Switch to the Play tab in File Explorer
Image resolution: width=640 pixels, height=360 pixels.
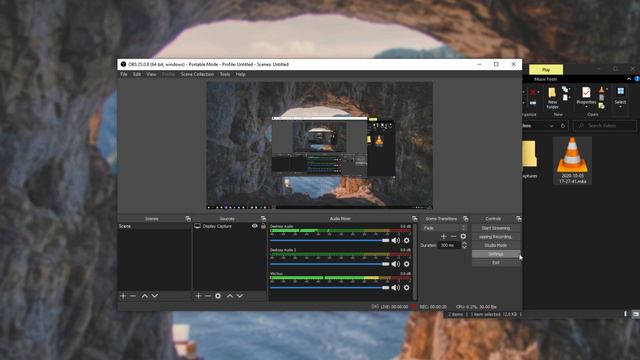(546, 70)
